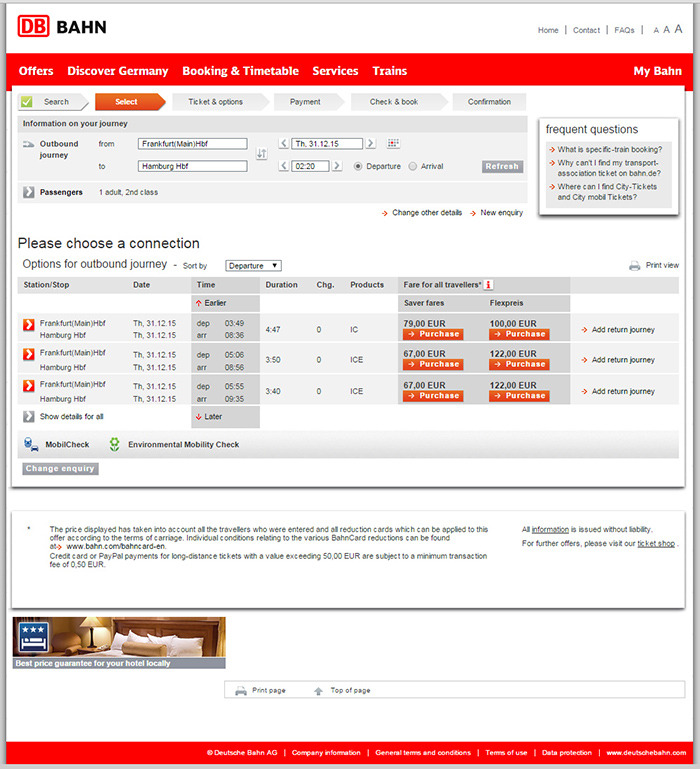The height and width of the screenshot is (769, 700).
Task: Click the Hamburg Hbf destination field
Action: point(192,166)
